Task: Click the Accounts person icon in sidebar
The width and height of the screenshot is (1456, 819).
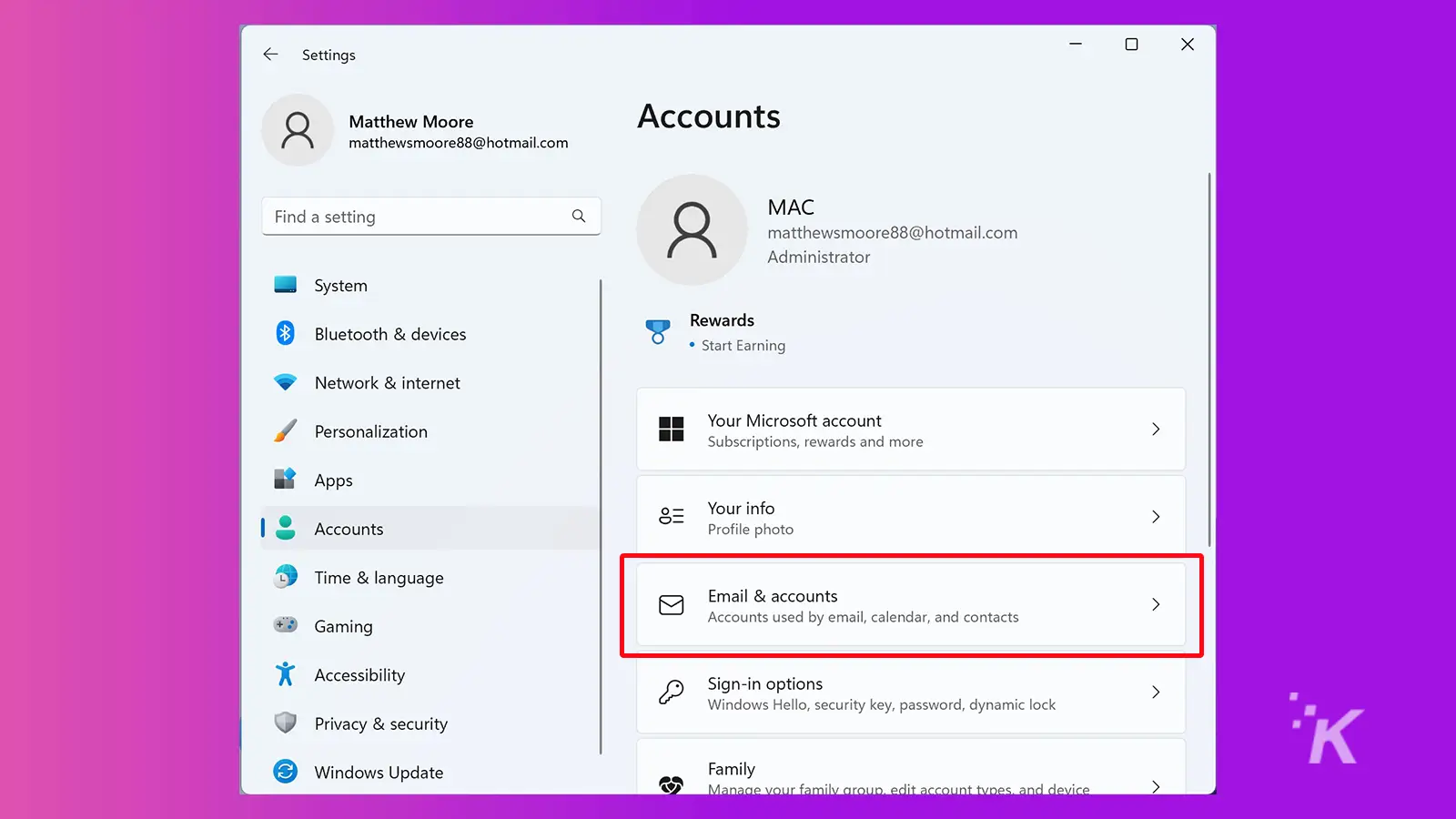Action: [x=286, y=528]
